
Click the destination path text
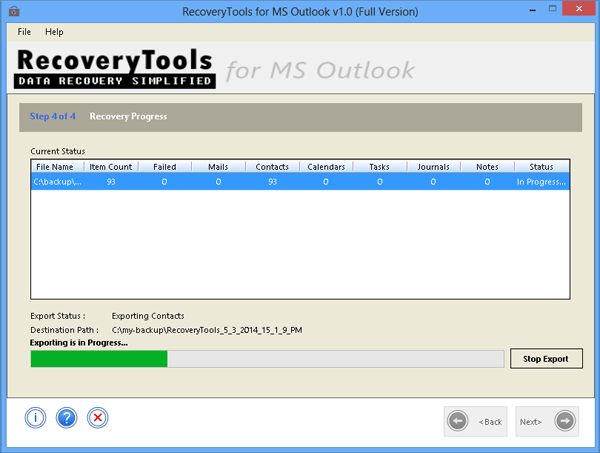tap(207, 330)
